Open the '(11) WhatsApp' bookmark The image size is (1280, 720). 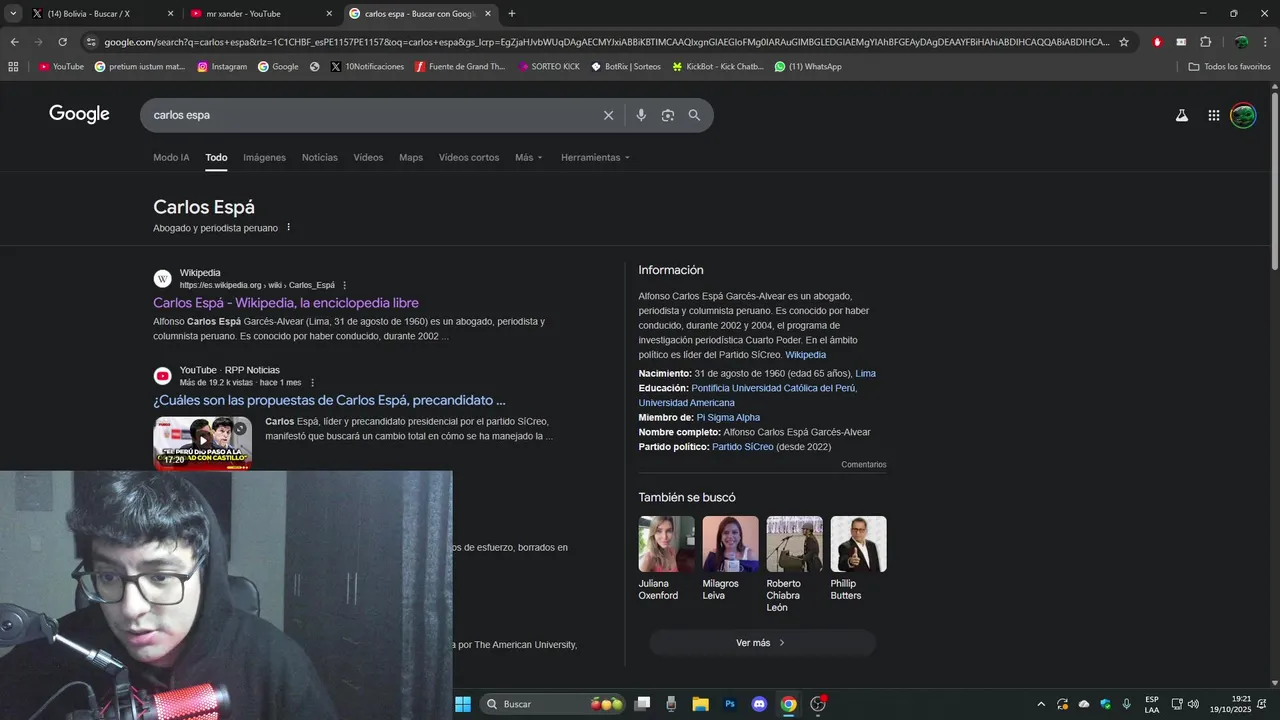pyautogui.click(x=808, y=67)
